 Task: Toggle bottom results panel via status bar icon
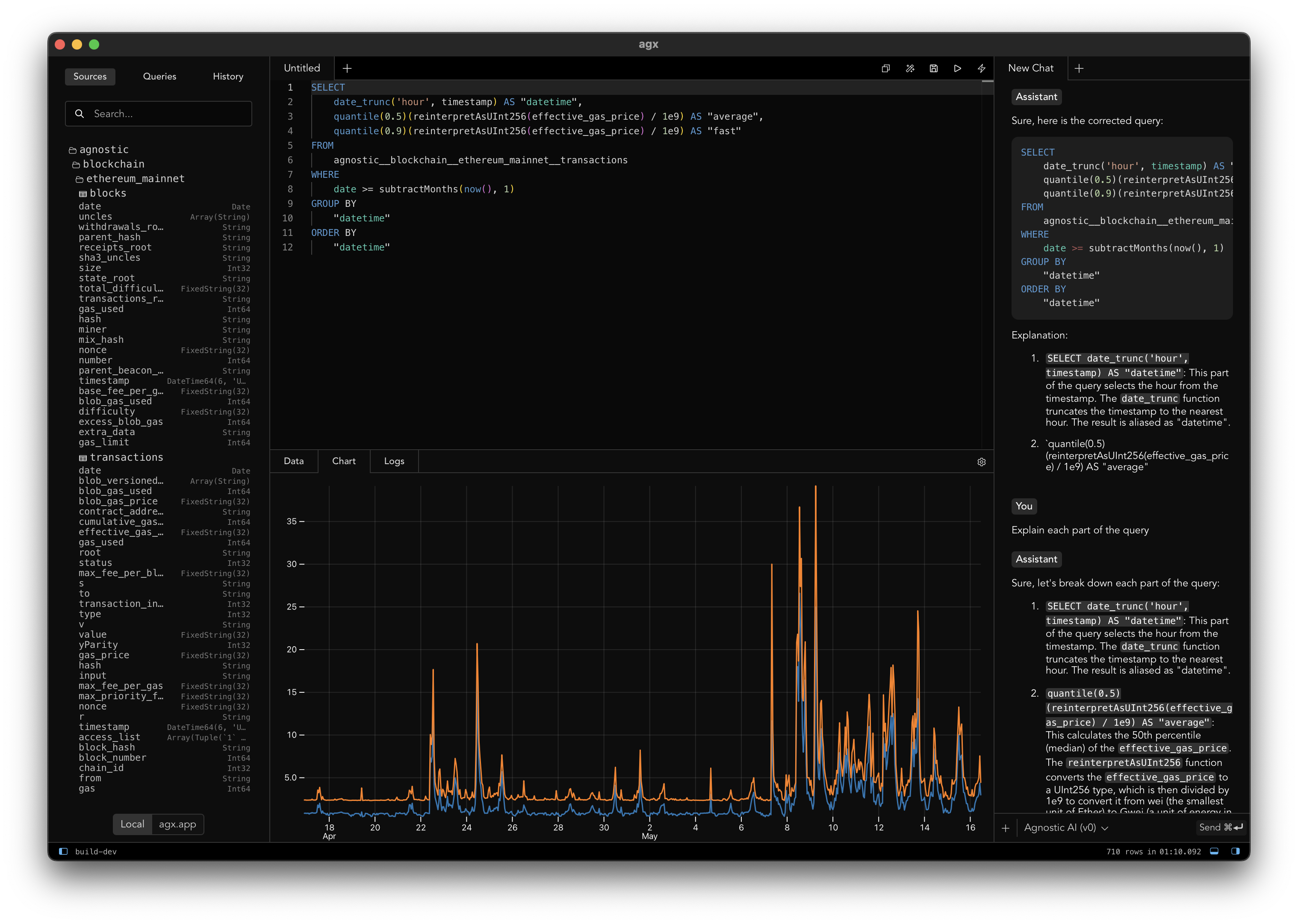[1214, 851]
